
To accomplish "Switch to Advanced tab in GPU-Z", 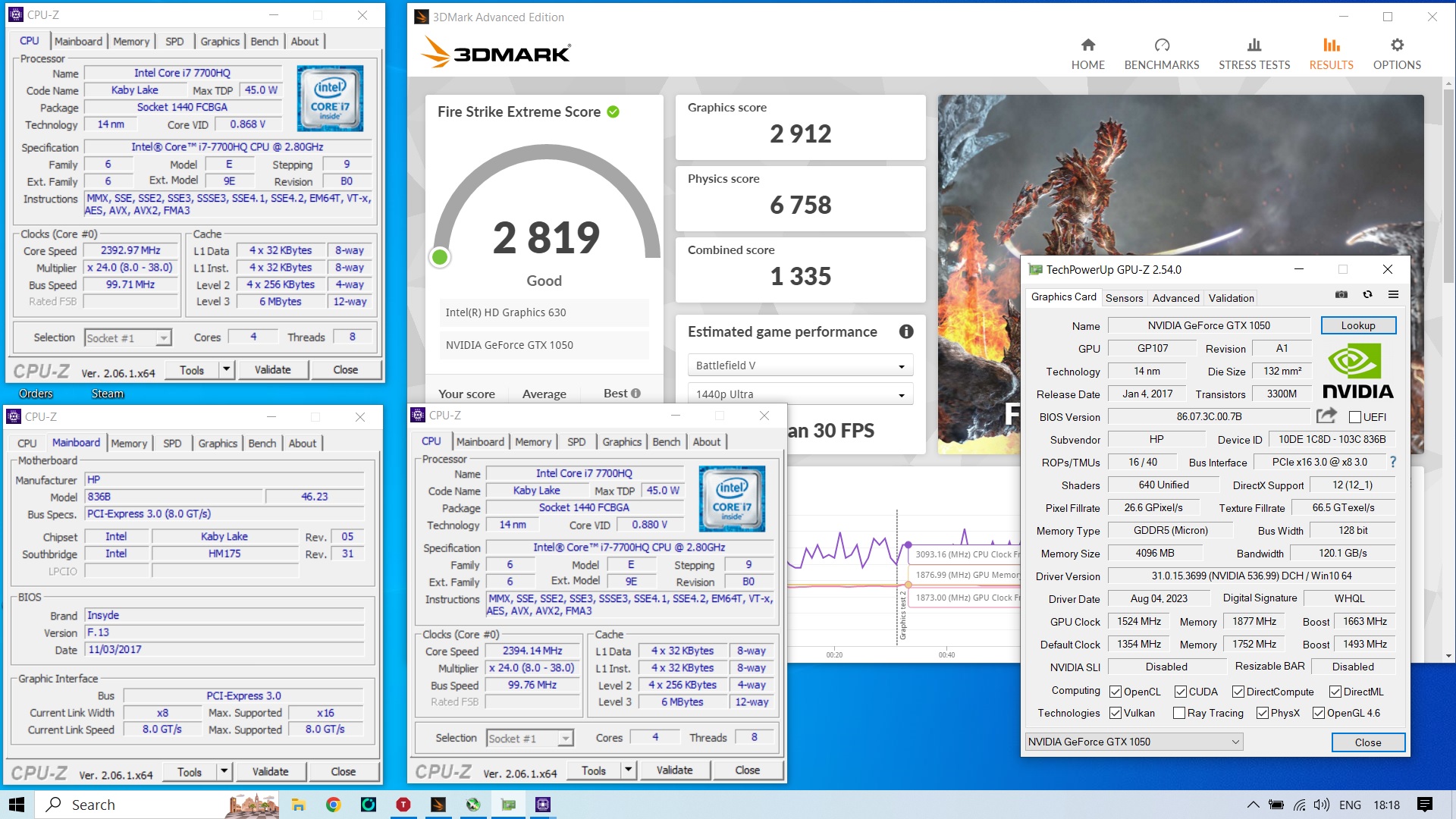I will (1175, 298).
